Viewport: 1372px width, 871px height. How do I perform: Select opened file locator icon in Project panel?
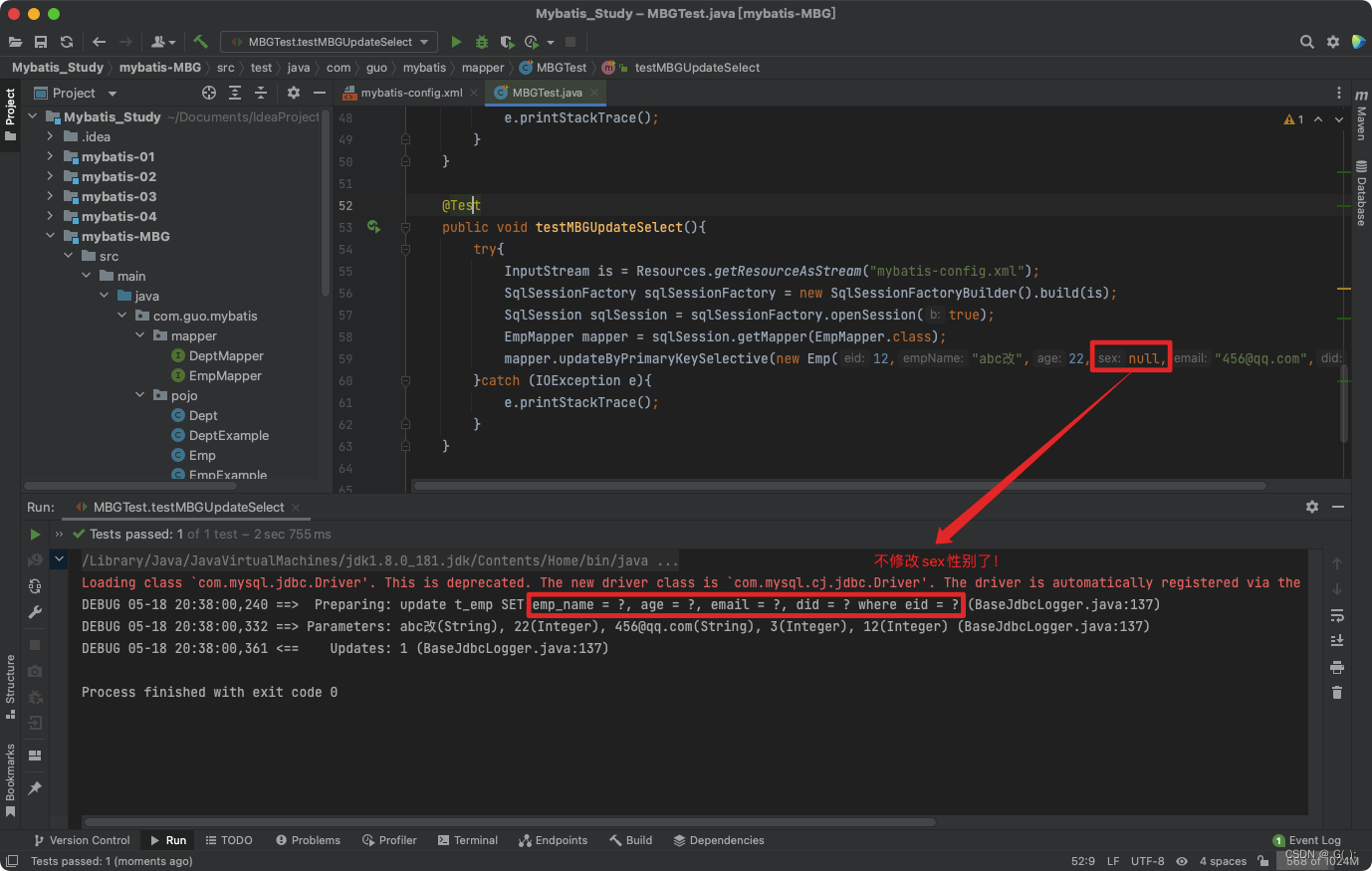click(209, 93)
